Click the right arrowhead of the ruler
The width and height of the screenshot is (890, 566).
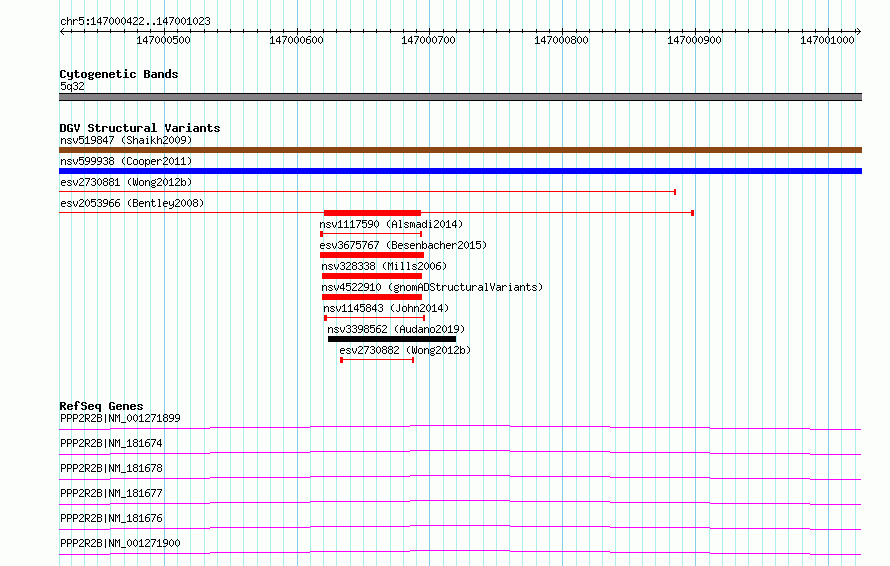point(859,31)
